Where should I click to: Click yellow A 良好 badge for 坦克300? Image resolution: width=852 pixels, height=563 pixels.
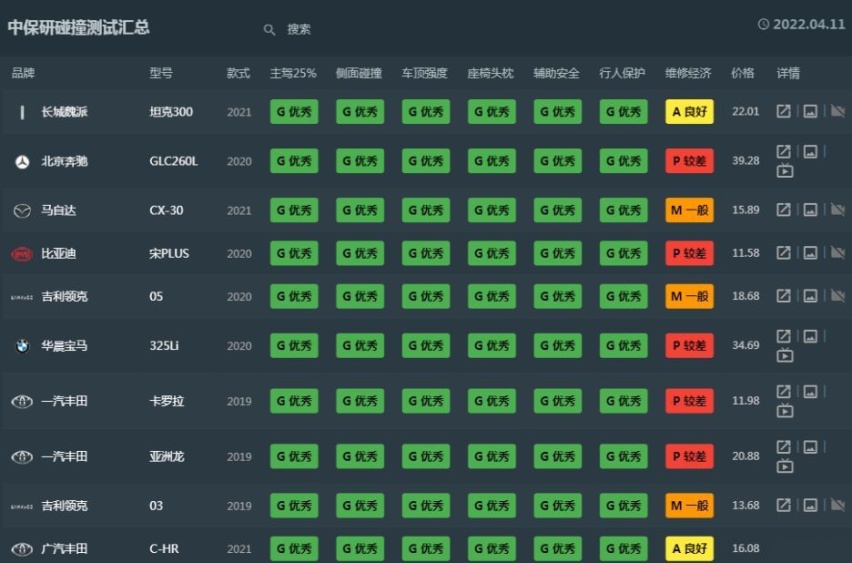tap(689, 111)
